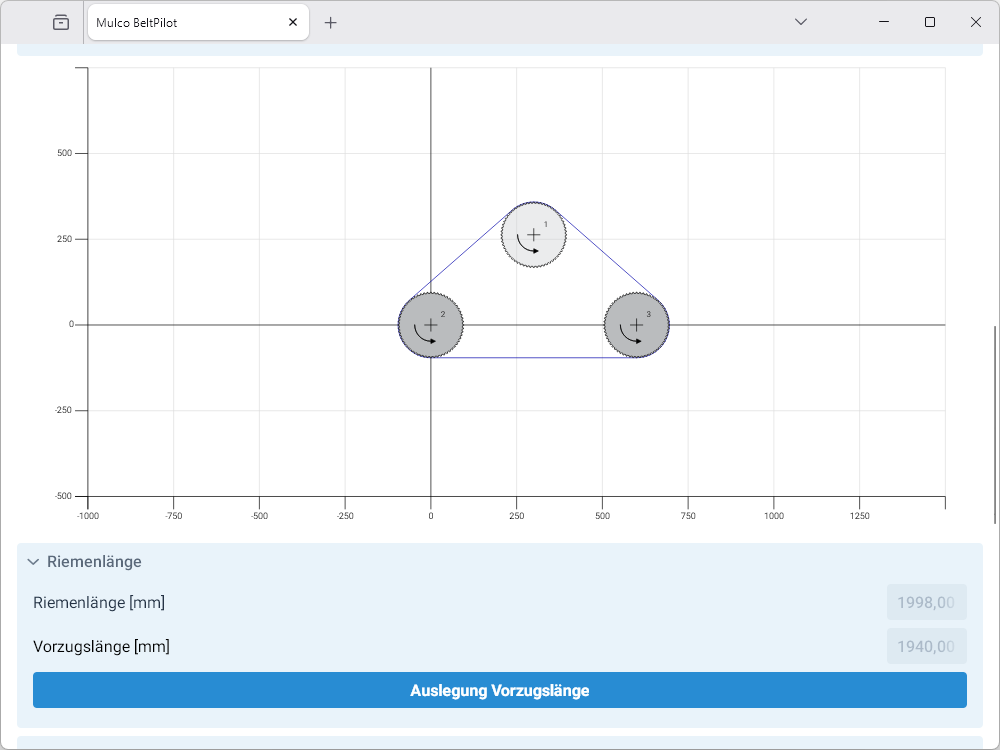Collapse the Riemenlänge section chevron
The image size is (1000, 750).
coord(33,562)
